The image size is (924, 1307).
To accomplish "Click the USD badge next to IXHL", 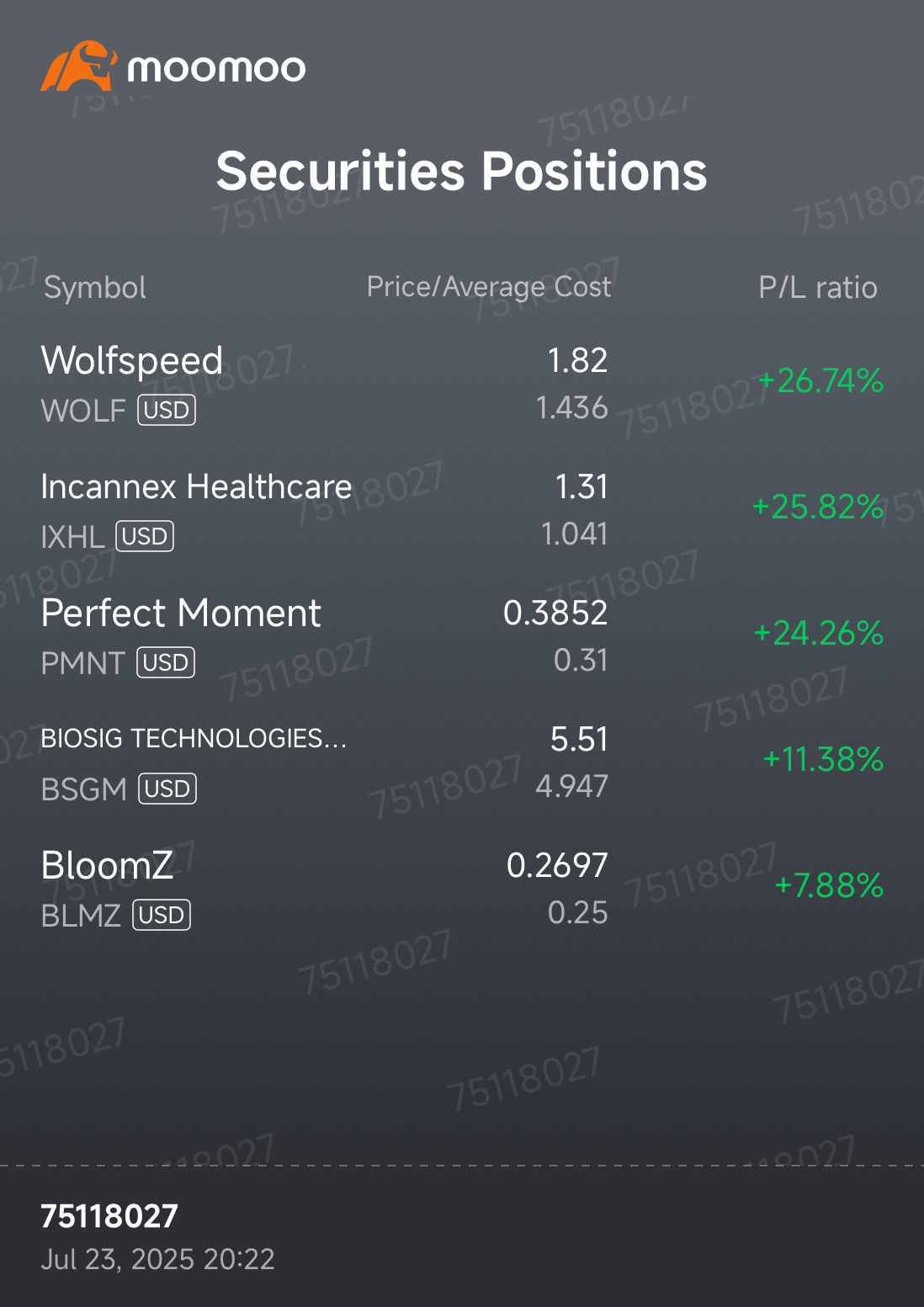I will 145,536.
